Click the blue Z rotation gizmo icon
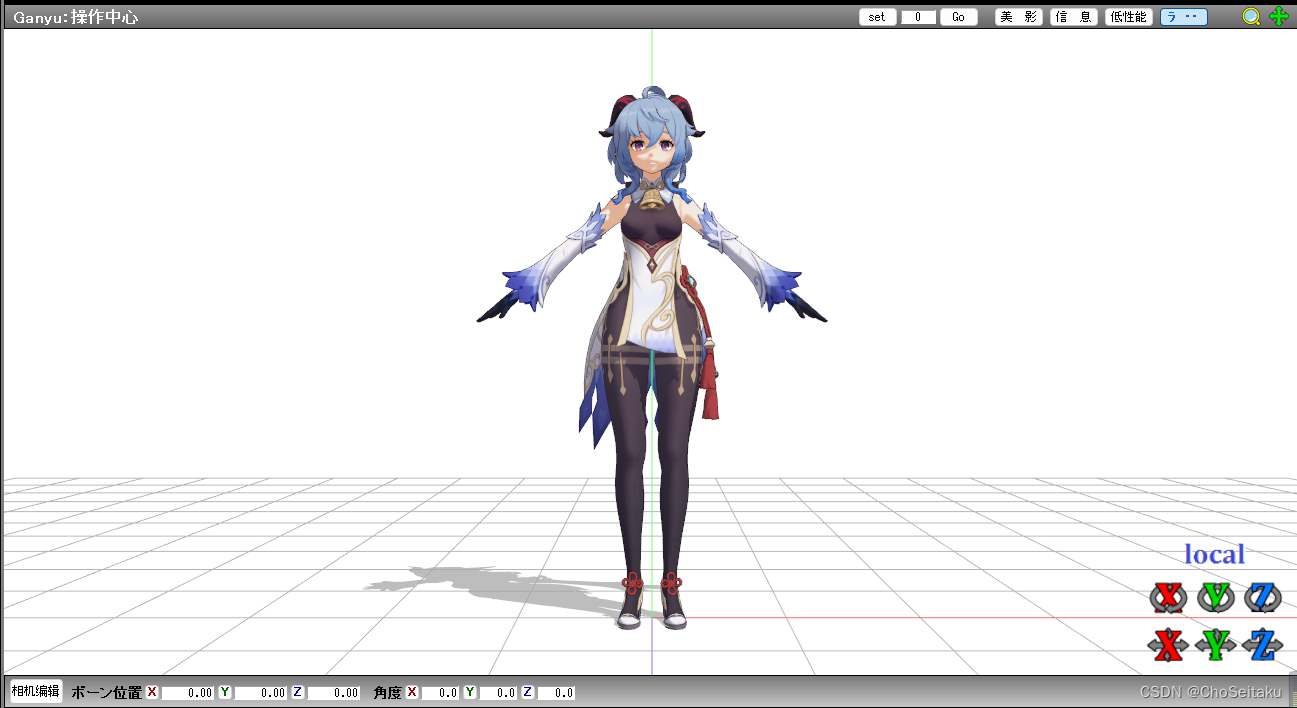Image resolution: width=1297 pixels, height=708 pixels. 1263,597
